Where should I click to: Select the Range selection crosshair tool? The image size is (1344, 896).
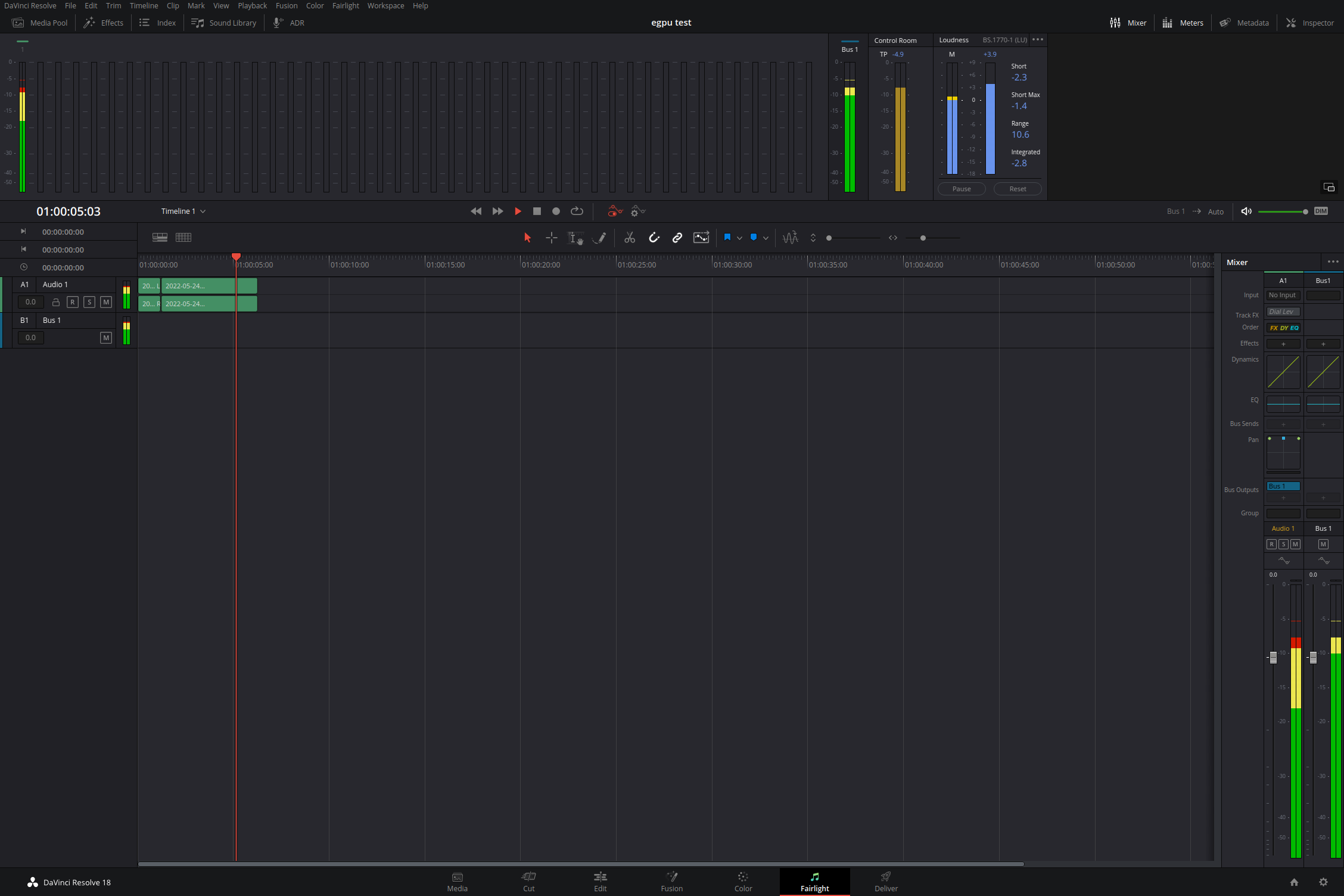tap(552, 238)
